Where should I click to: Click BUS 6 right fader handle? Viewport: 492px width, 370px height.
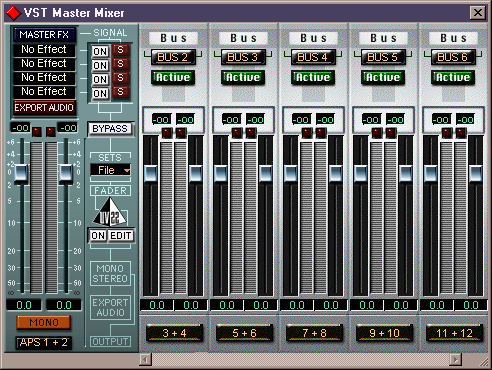click(x=476, y=173)
